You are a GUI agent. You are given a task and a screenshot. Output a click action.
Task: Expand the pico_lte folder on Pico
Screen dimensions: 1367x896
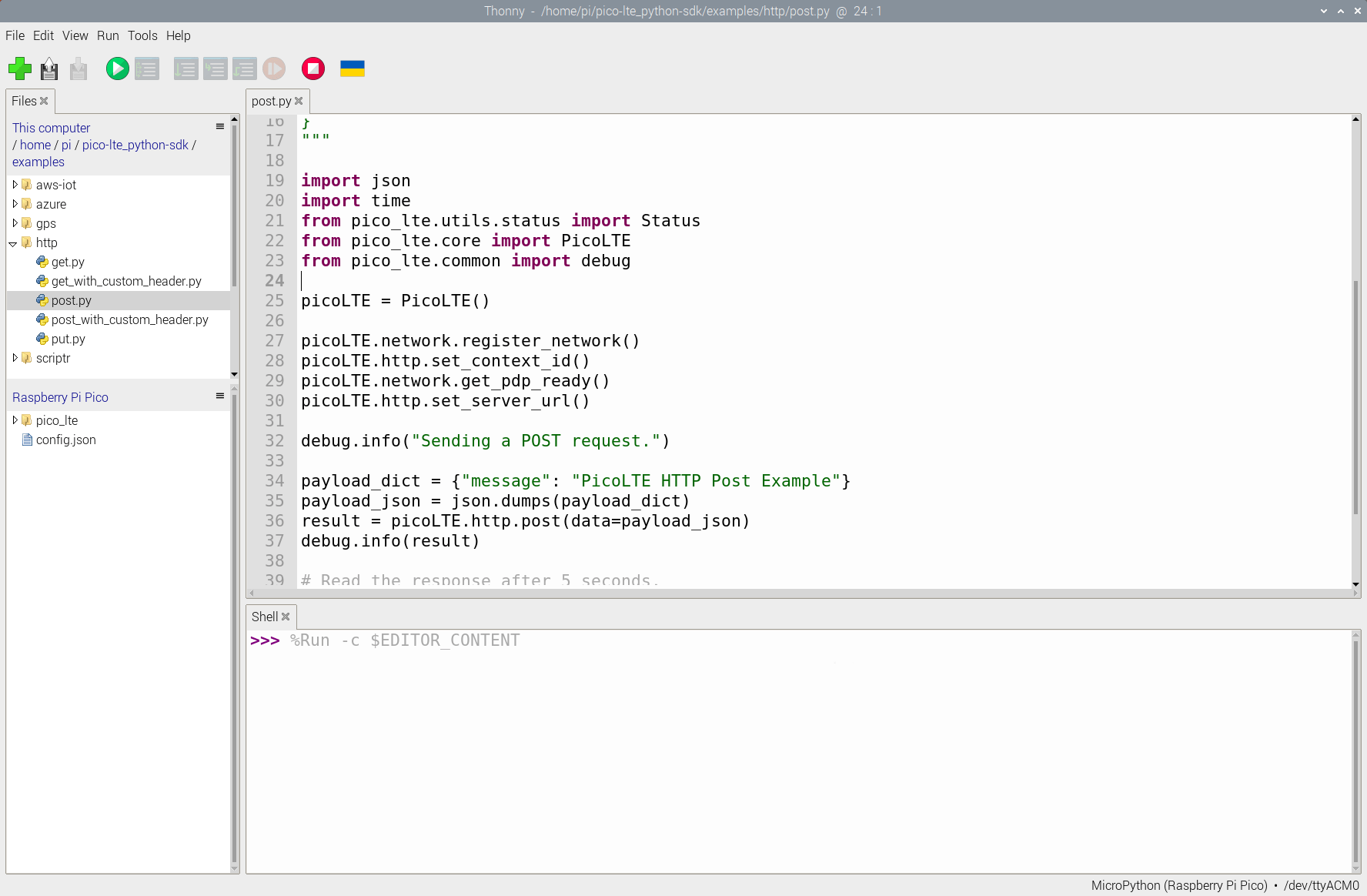pos(15,420)
